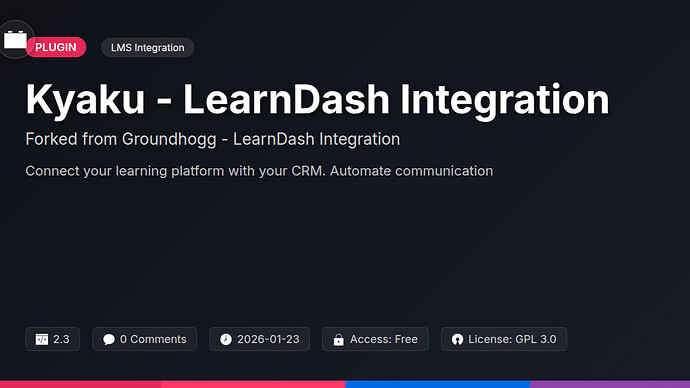Click the plugin briefcase icon
690x388 pixels.
(x=15, y=40)
